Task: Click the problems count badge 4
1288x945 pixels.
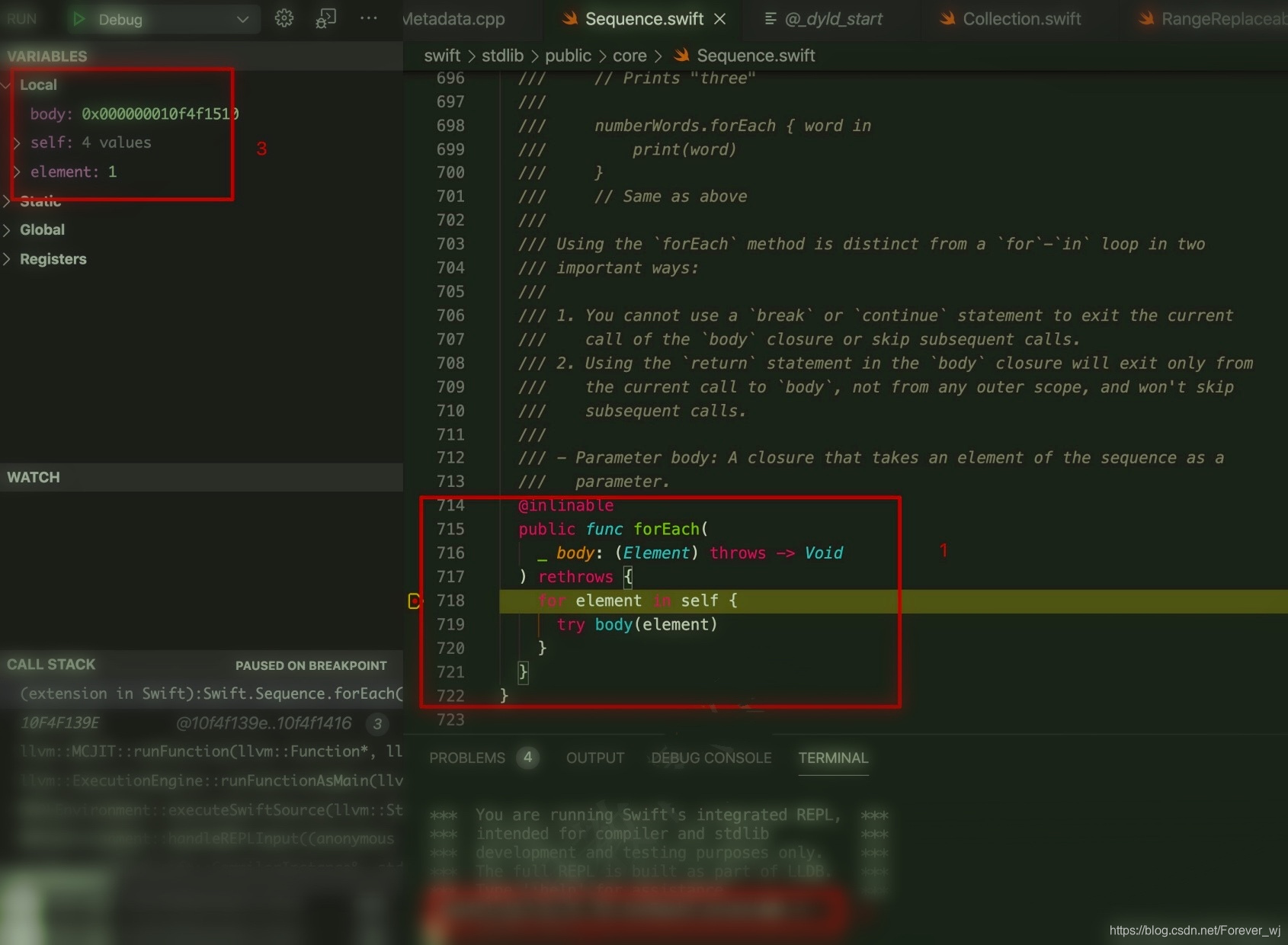Action: pyautogui.click(x=527, y=758)
